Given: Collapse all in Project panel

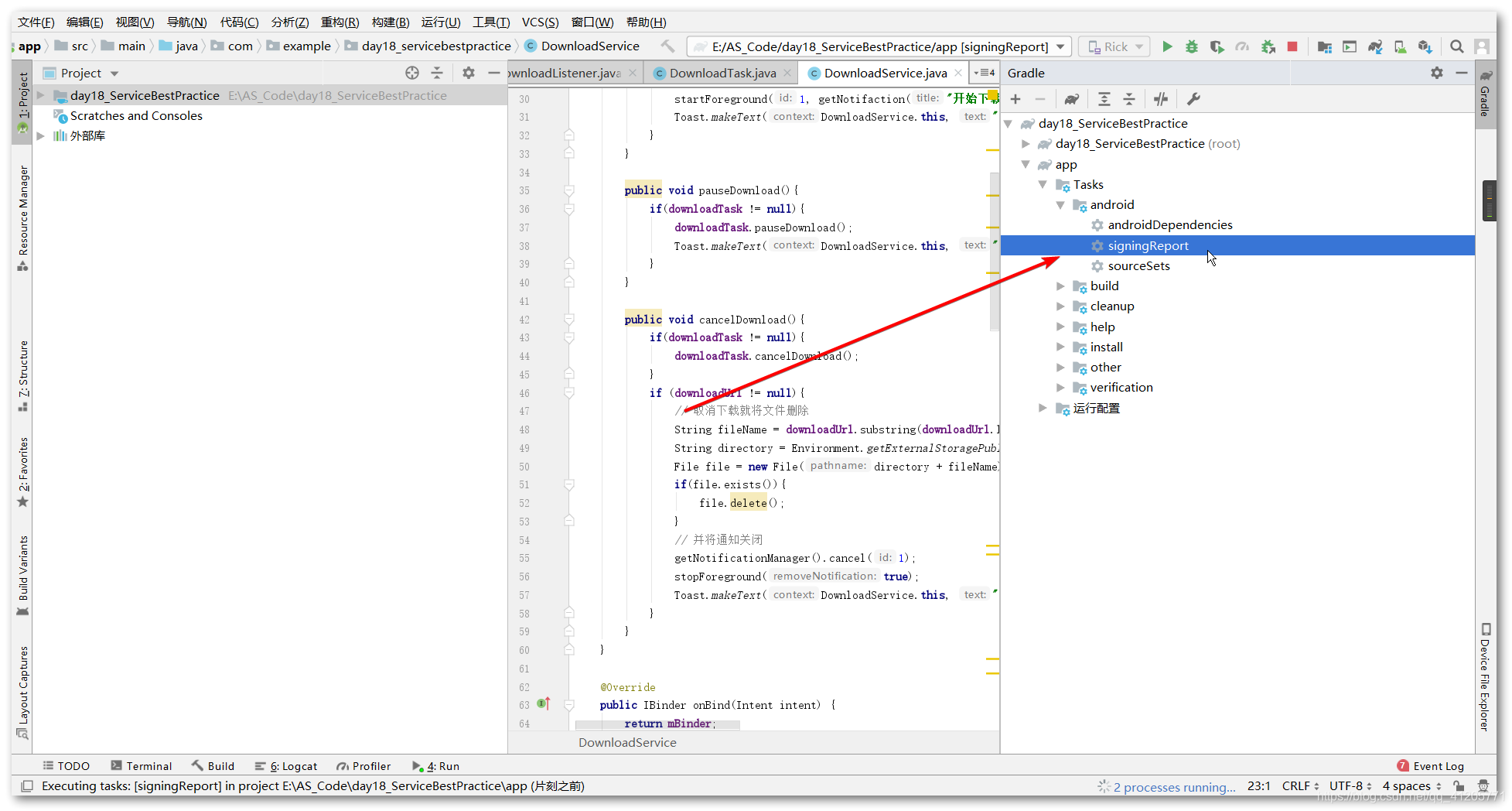Looking at the screenshot, I should 437,73.
